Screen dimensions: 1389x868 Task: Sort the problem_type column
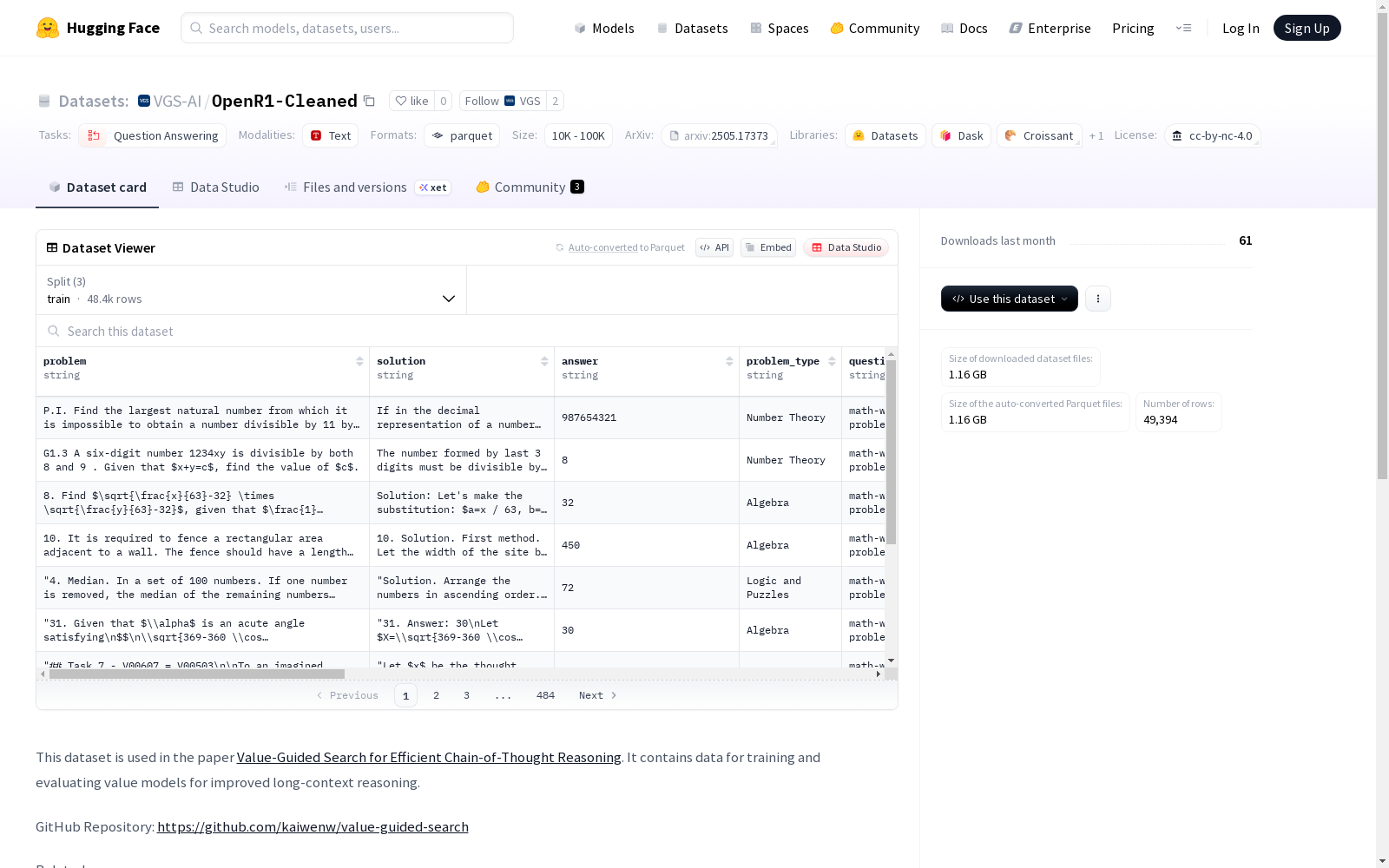click(832, 361)
